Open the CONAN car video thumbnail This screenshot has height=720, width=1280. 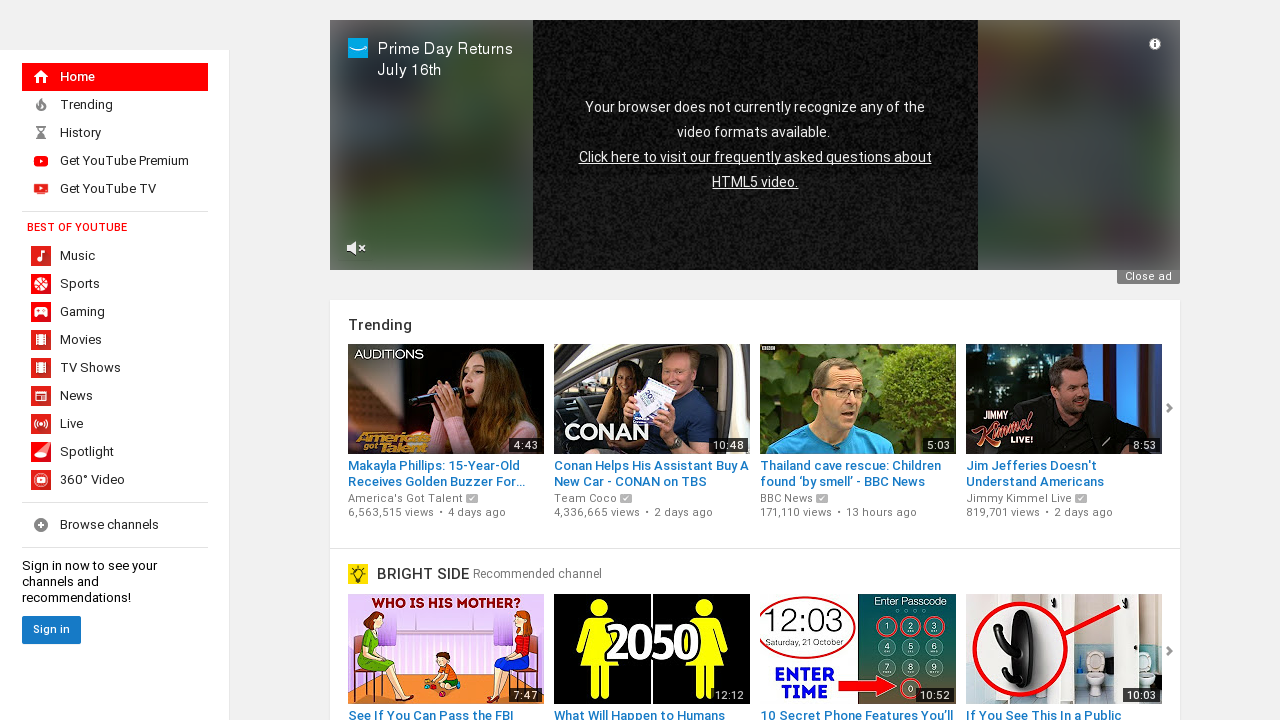pos(652,399)
